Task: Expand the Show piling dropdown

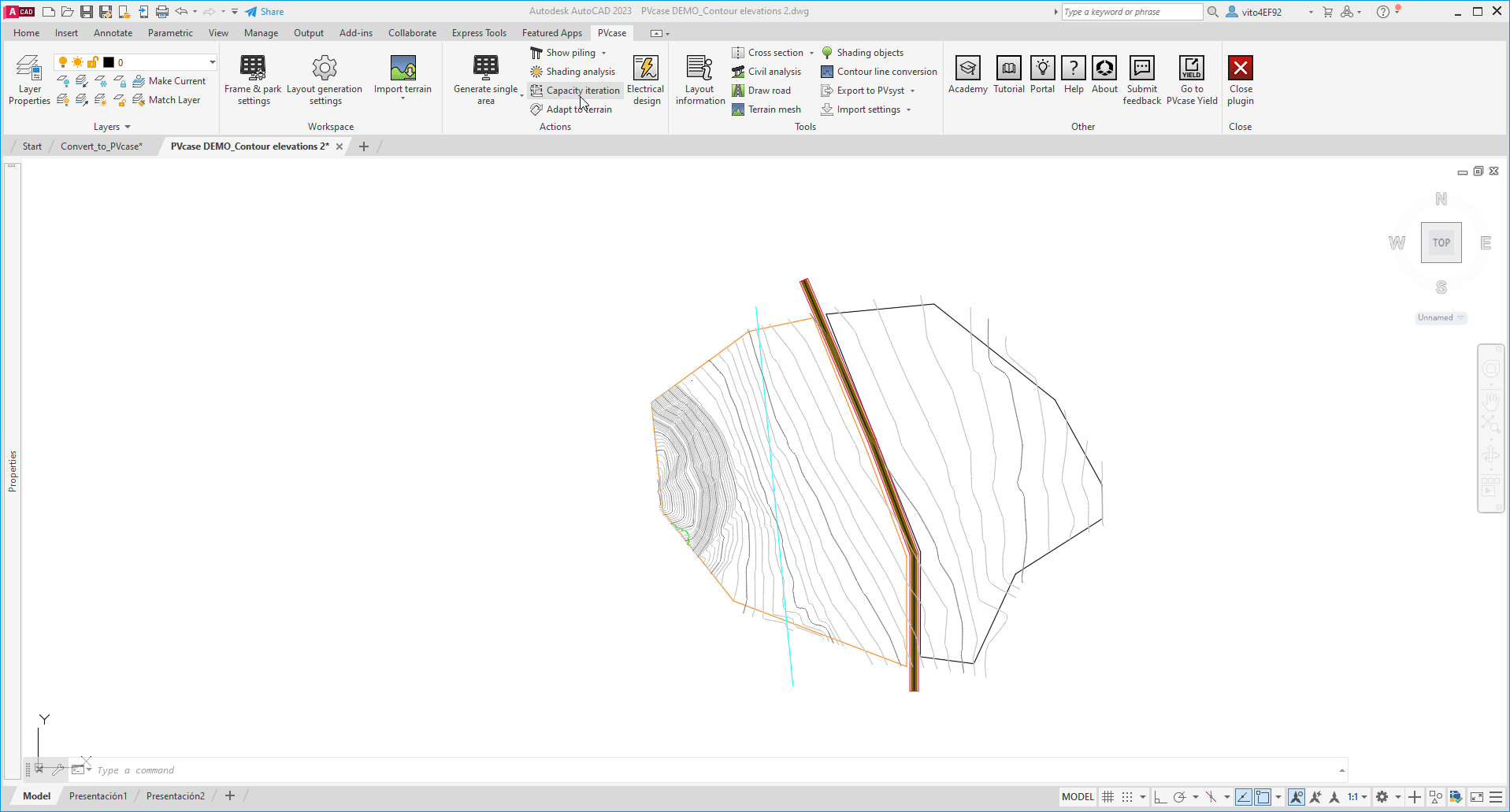Action: pyautogui.click(x=603, y=53)
